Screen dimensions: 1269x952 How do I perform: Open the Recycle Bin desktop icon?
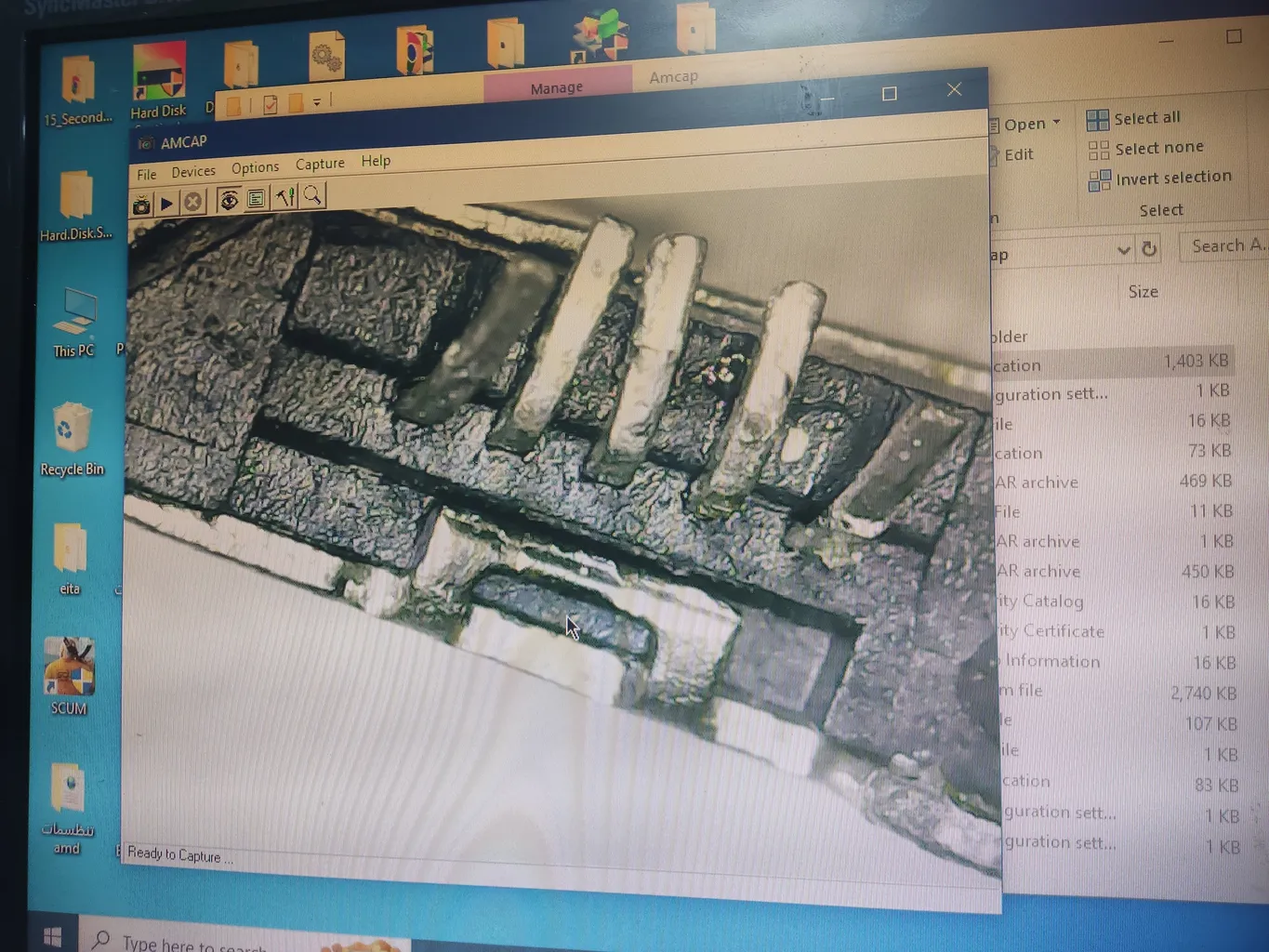[x=72, y=439]
